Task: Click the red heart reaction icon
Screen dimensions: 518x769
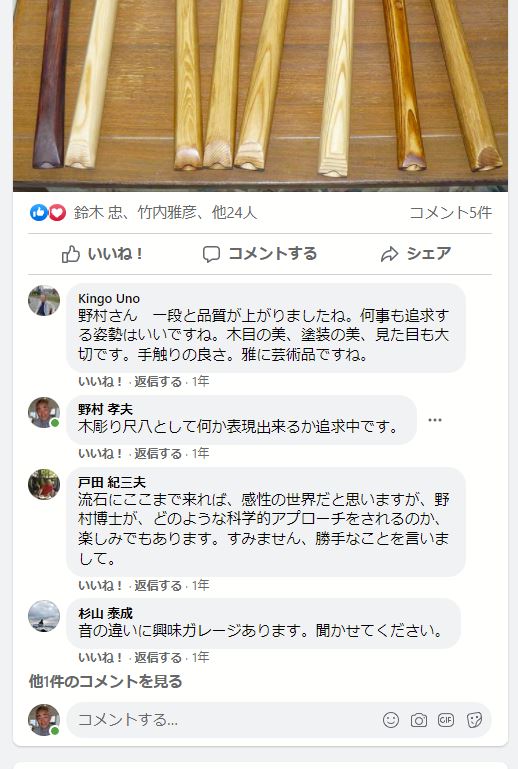Action: coord(57,212)
